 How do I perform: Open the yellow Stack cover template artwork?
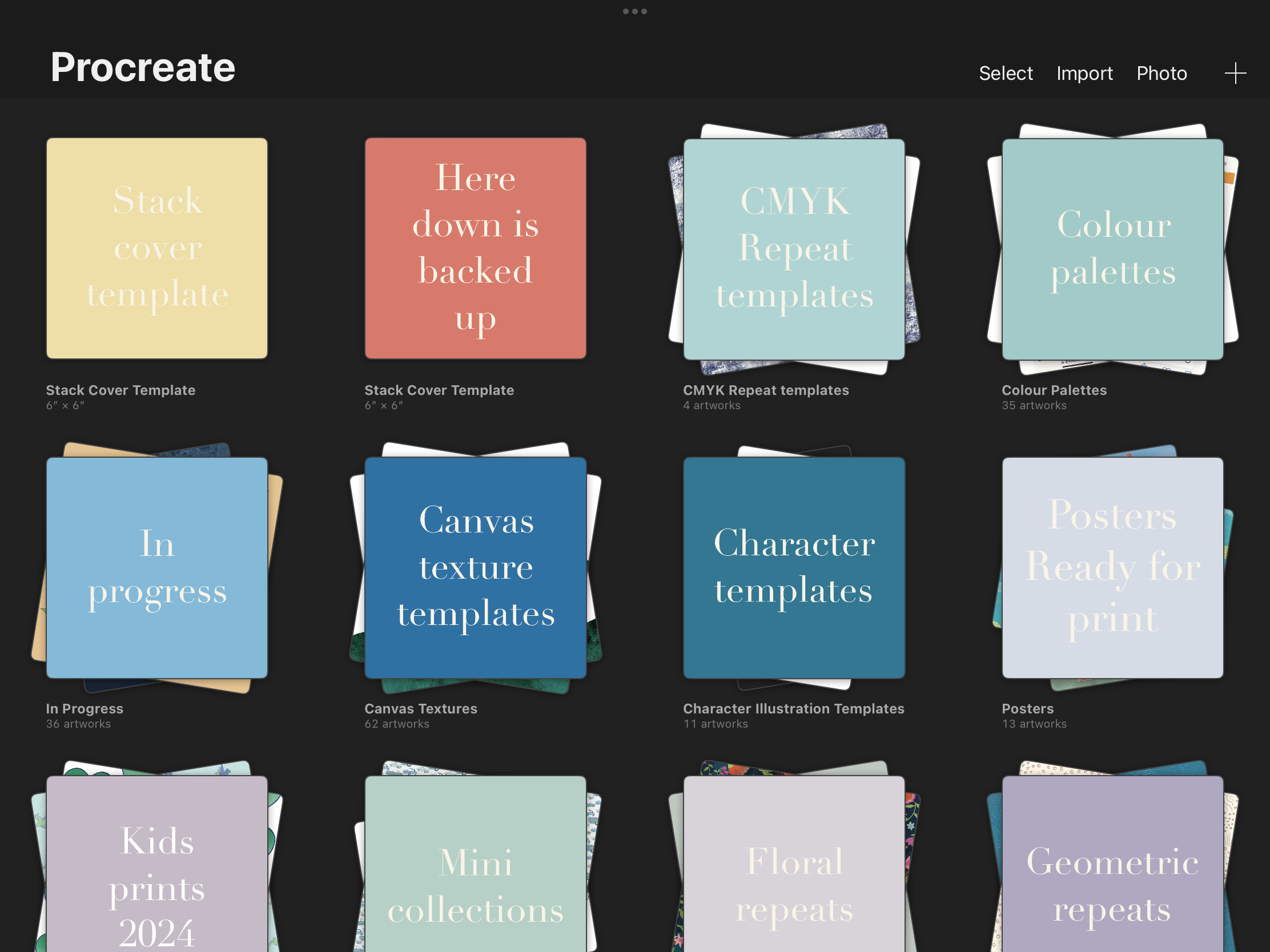156,248
